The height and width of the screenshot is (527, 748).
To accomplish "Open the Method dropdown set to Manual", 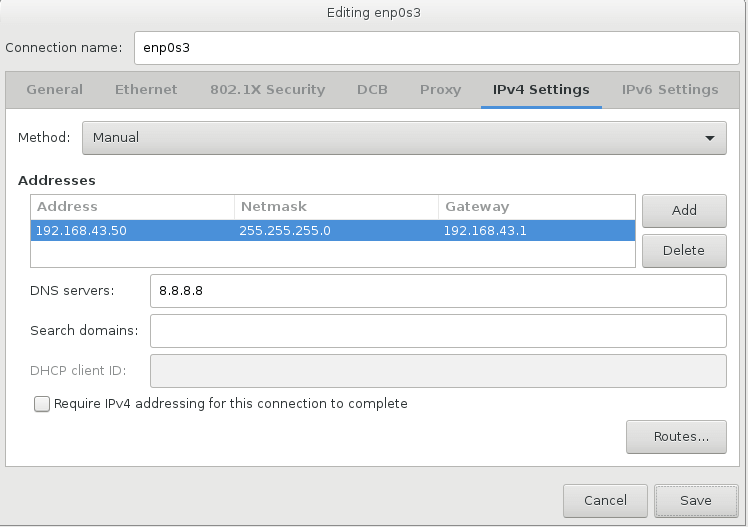I will (x=403, y=138).
